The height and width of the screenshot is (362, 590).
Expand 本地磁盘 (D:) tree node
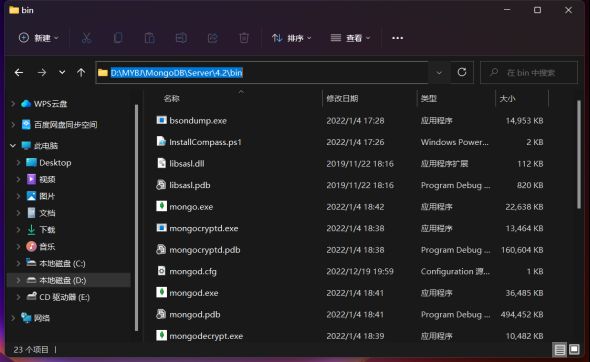(18, 280)
